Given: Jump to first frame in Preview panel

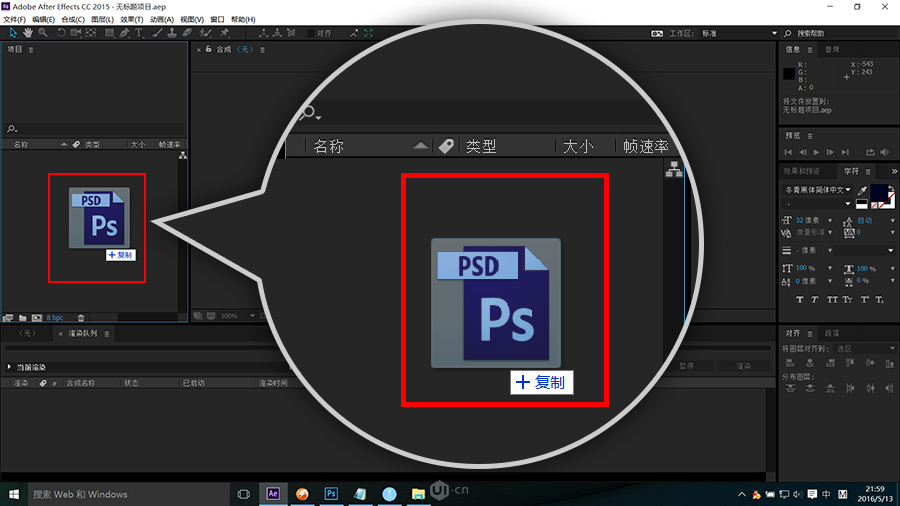Looking at the screenshot, I should tap(788, 152).
